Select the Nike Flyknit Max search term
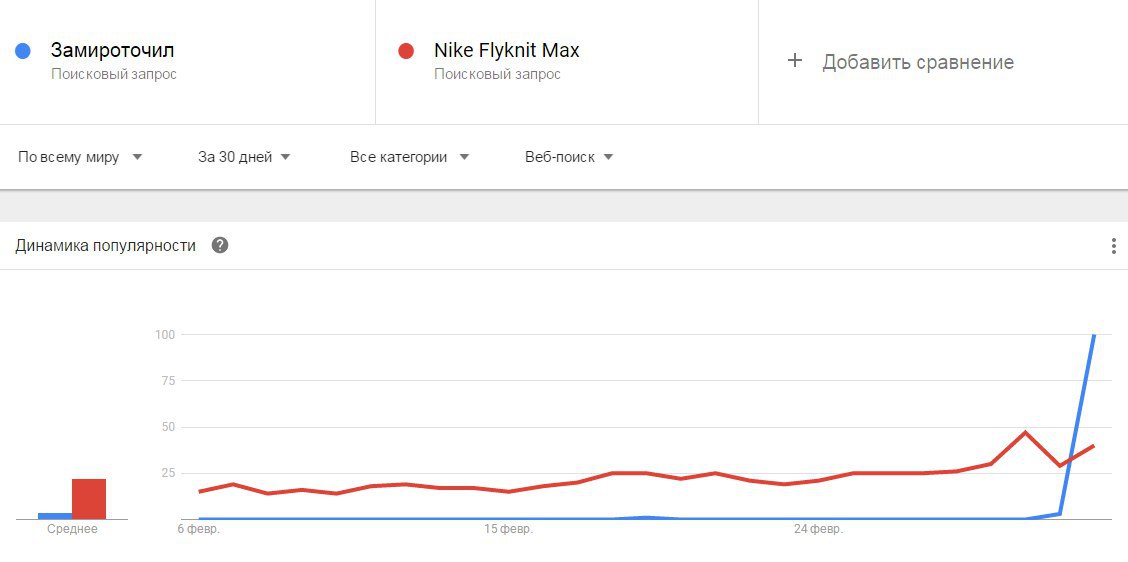This screenshot has width=1128, height=562. (506, 50)
